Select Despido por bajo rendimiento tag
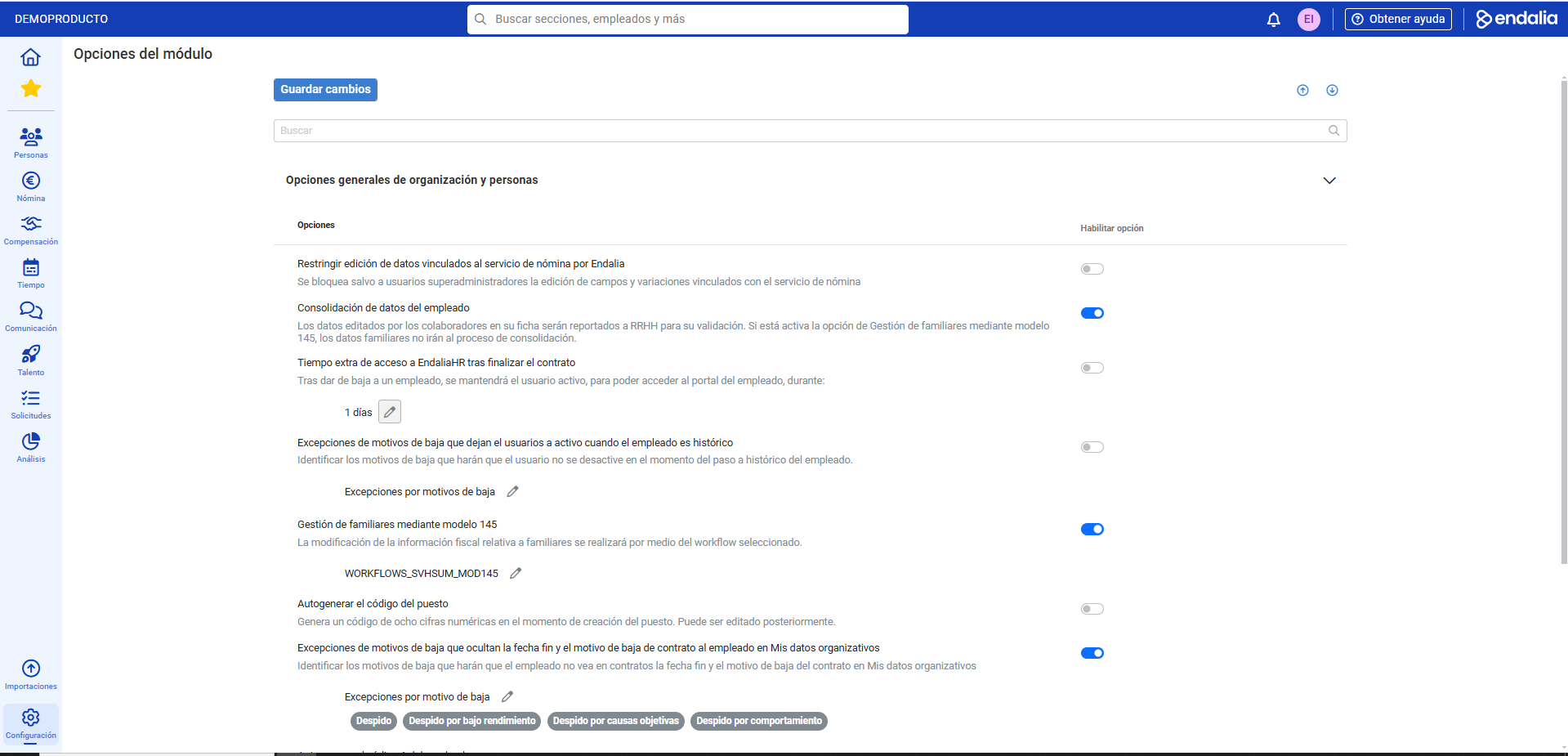The height and width of the screenshot is (756, 1568). (472, 721)
